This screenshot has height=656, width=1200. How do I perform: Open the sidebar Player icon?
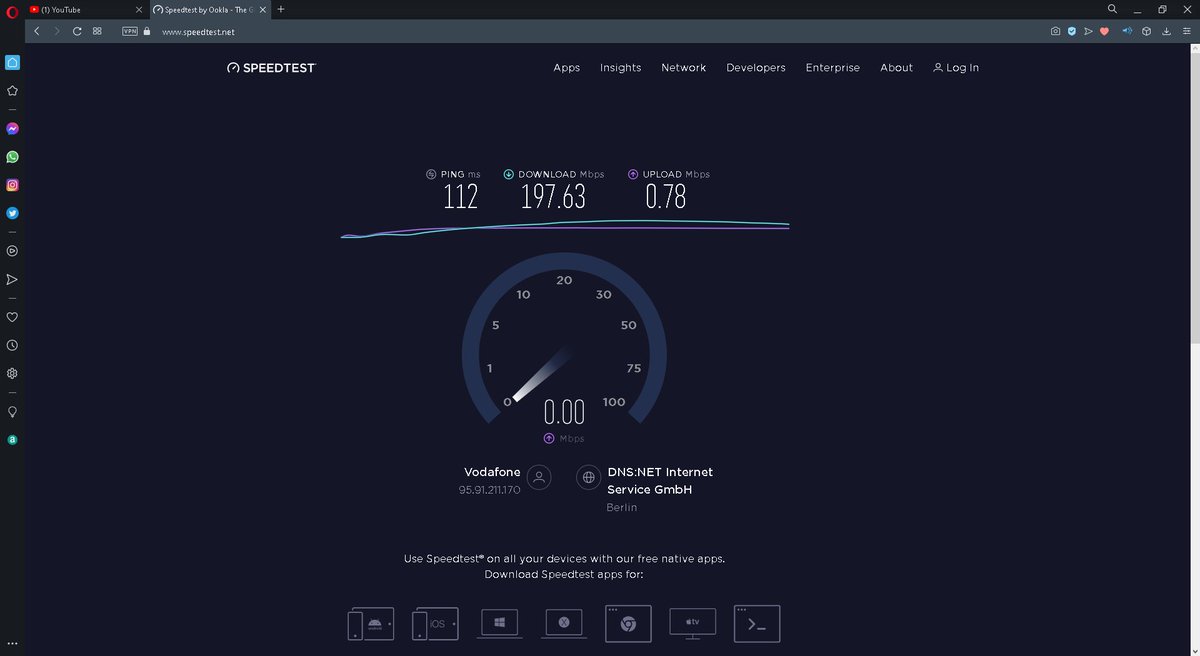[x=13, y=251]
